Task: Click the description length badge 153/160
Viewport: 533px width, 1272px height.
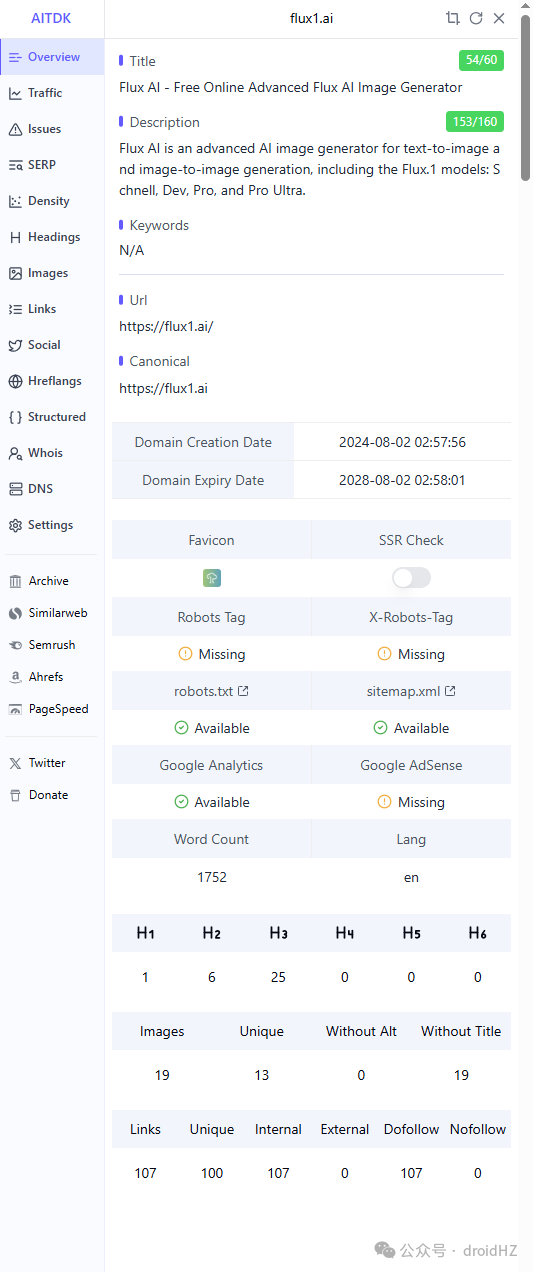Action: tap(475, 122)
